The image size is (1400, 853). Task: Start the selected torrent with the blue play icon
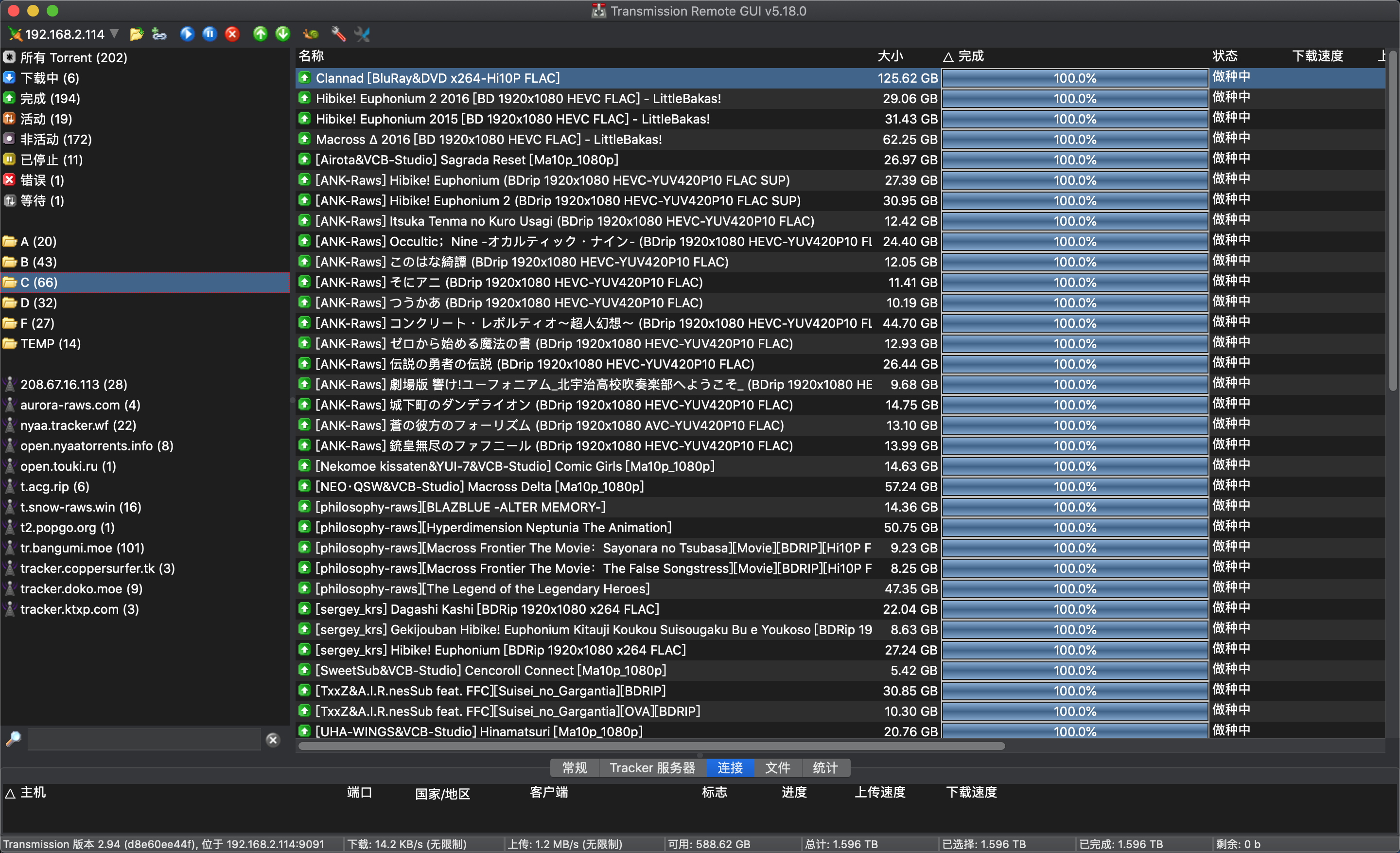click(187, 34)
